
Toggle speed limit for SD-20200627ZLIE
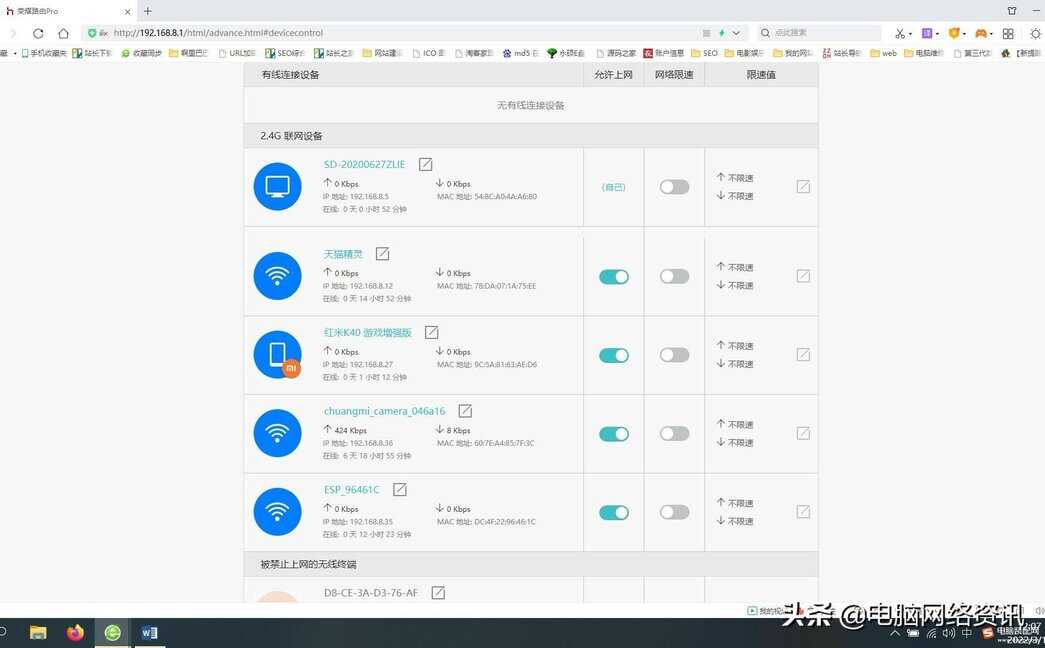coord(674,187)
